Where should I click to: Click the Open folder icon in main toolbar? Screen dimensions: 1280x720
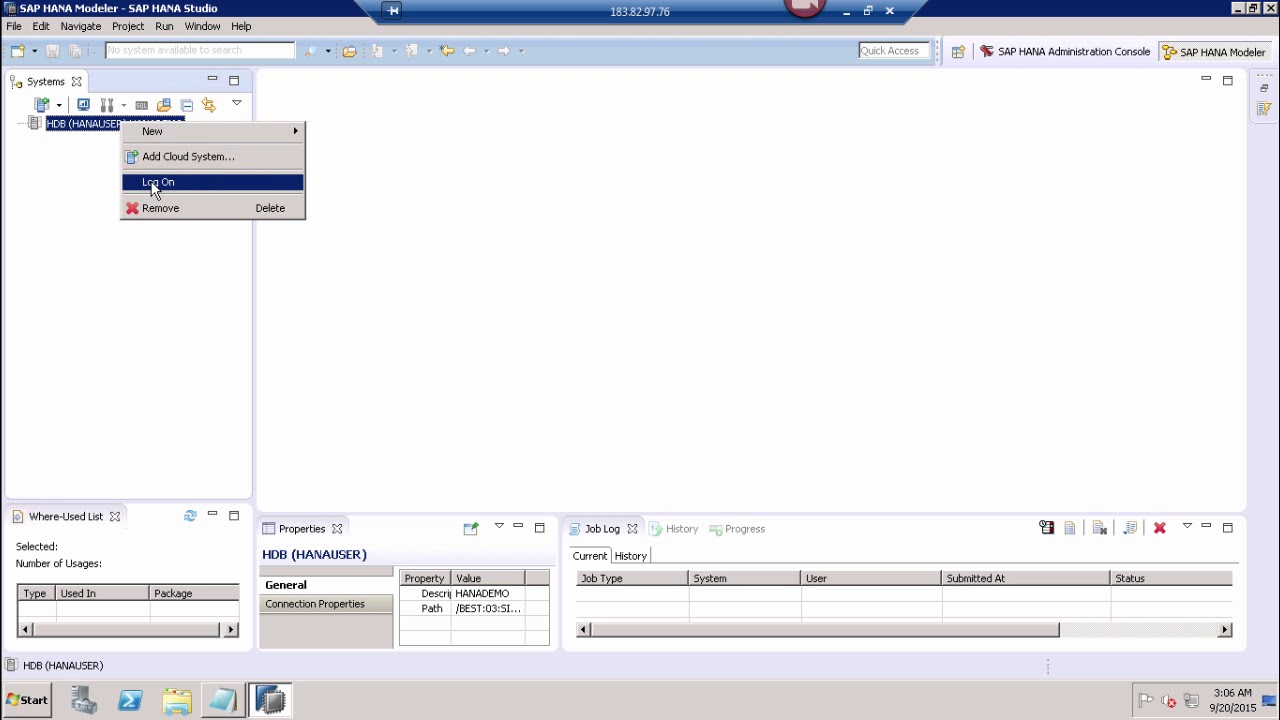click(x=349, y=51)
